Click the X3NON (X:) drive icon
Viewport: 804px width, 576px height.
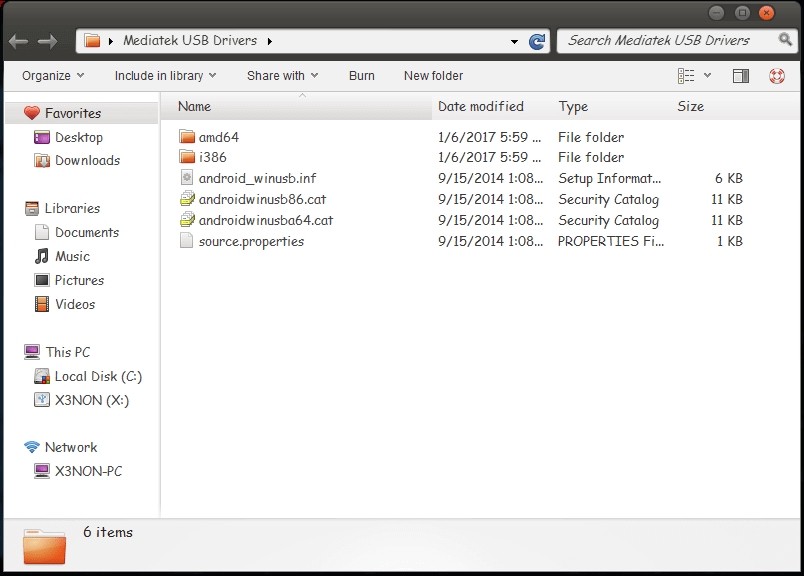click(42, 400)
